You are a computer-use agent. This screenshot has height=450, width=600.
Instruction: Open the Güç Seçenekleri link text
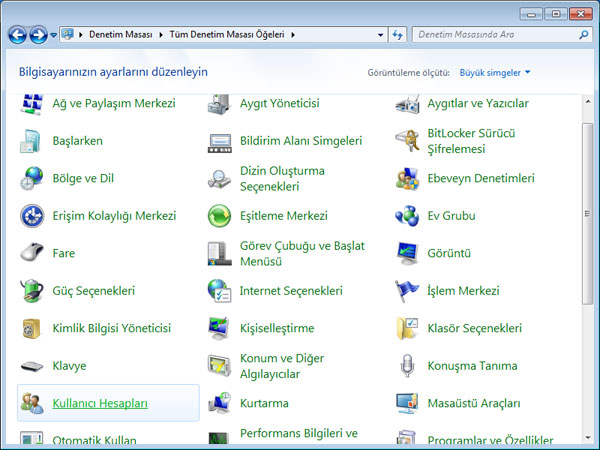pyautogui.click(x=94, y=291)
